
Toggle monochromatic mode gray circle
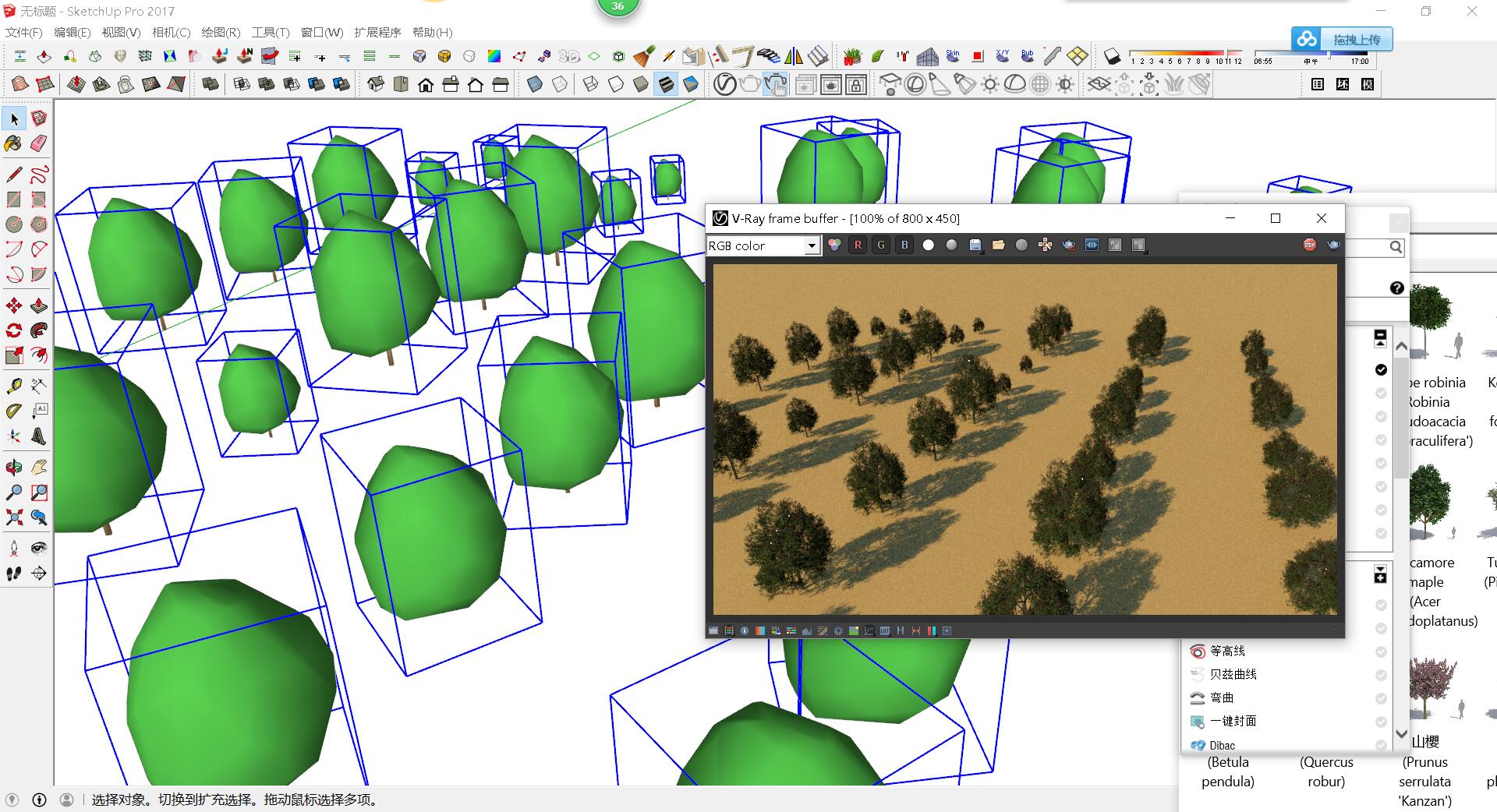951,245
